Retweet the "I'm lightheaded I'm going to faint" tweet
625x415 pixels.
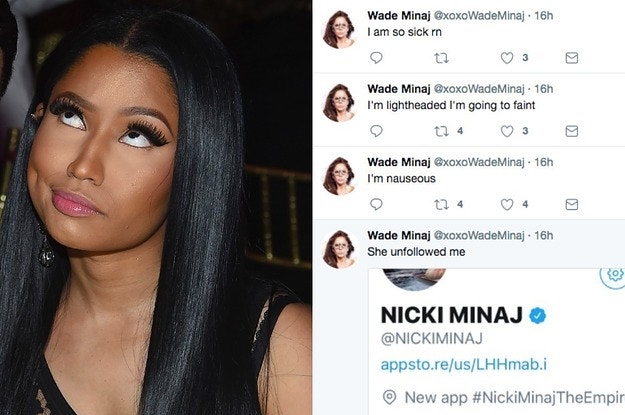point(441,131)
